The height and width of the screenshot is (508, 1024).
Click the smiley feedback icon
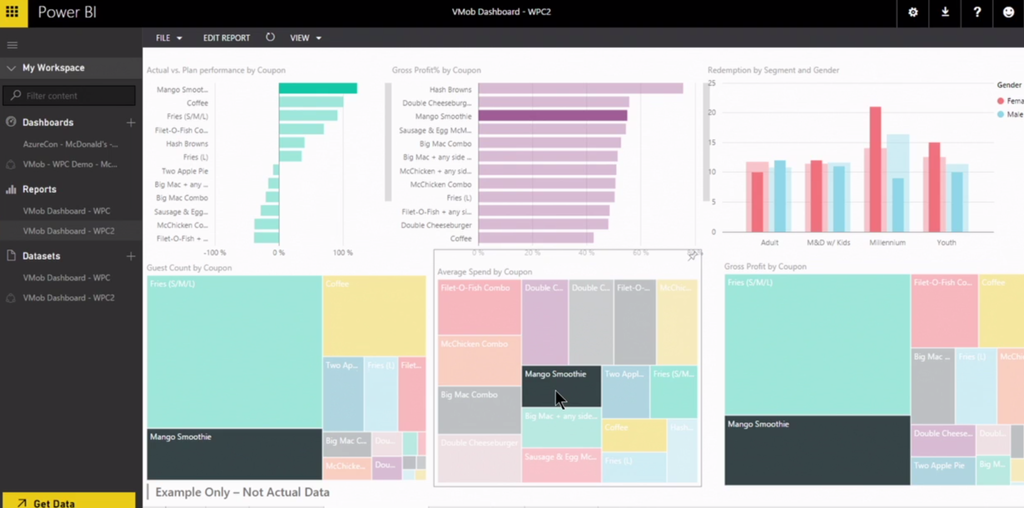coord(1008,12)
